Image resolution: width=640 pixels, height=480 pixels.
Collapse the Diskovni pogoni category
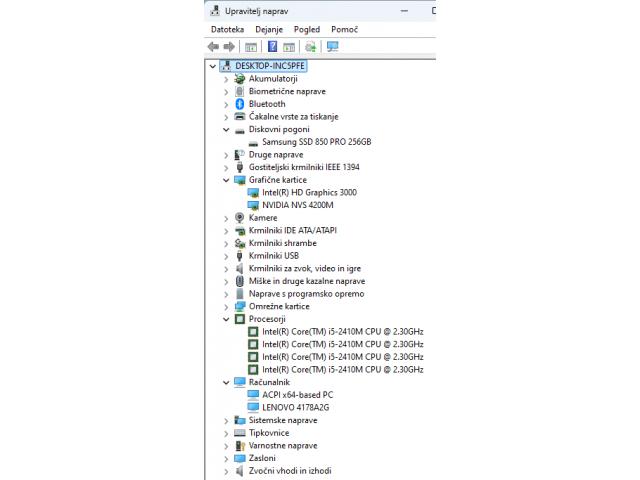pyautogui.click(x=227, y=129)
